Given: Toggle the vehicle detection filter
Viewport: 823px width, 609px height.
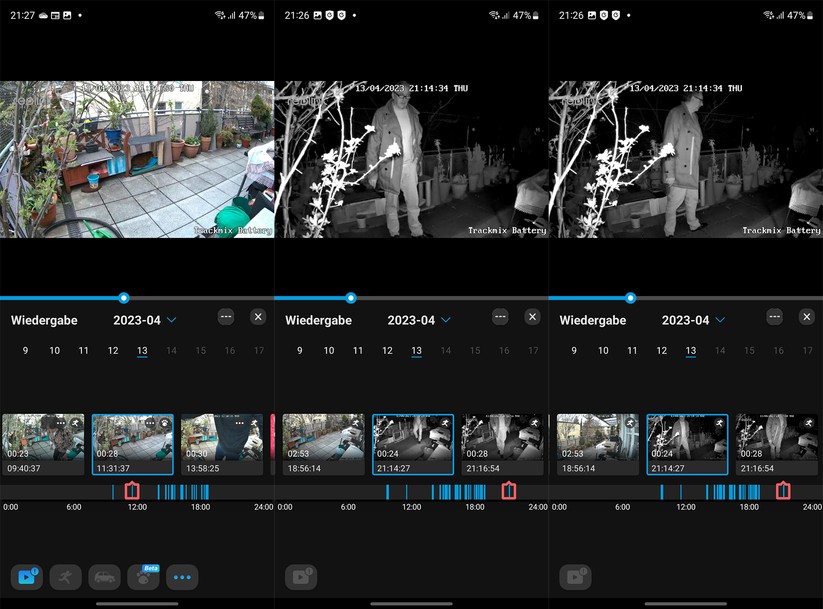Looking at the screenshot, I should [105, 578].
